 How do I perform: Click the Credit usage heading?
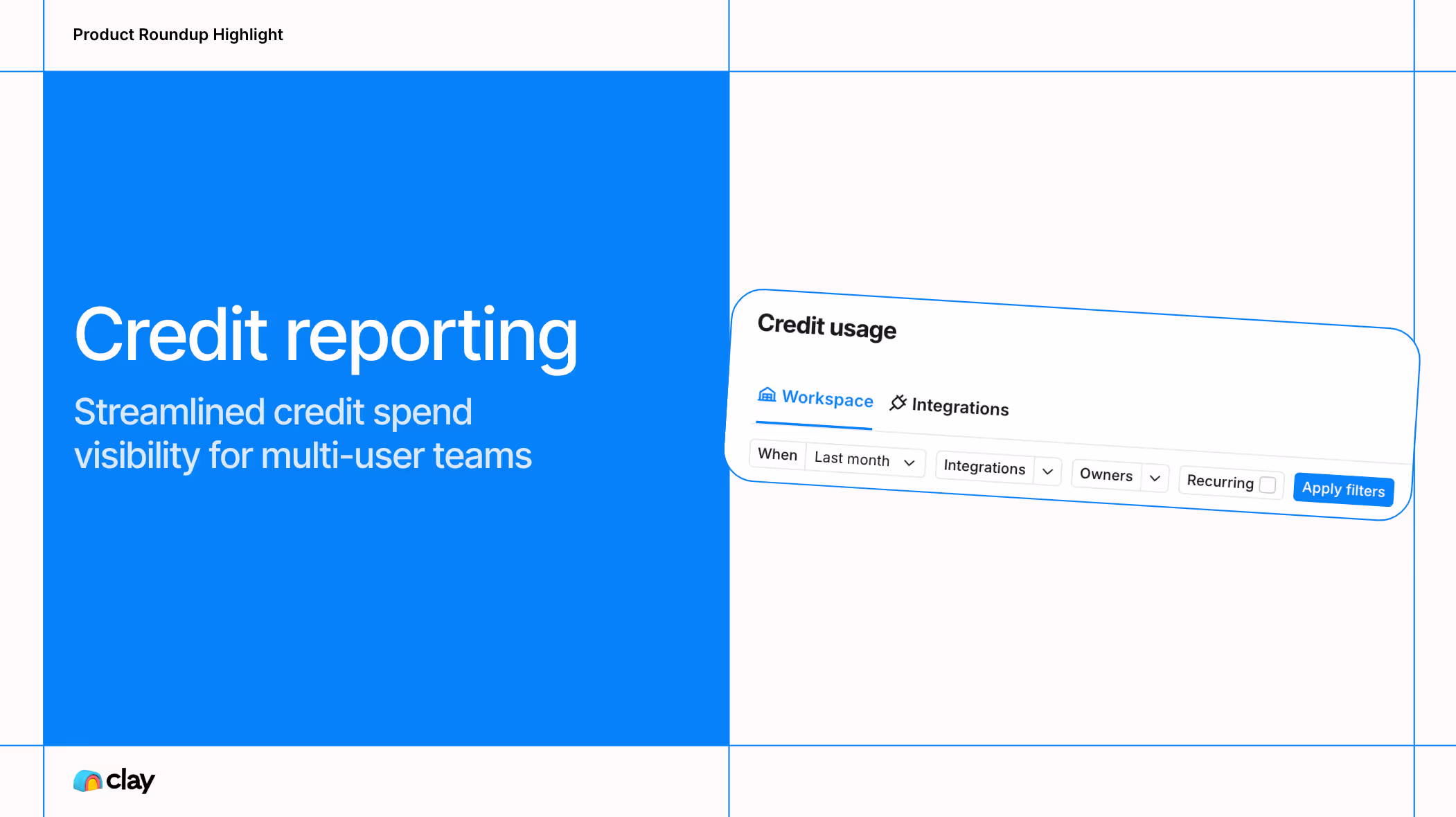click(x=827, y=327)
